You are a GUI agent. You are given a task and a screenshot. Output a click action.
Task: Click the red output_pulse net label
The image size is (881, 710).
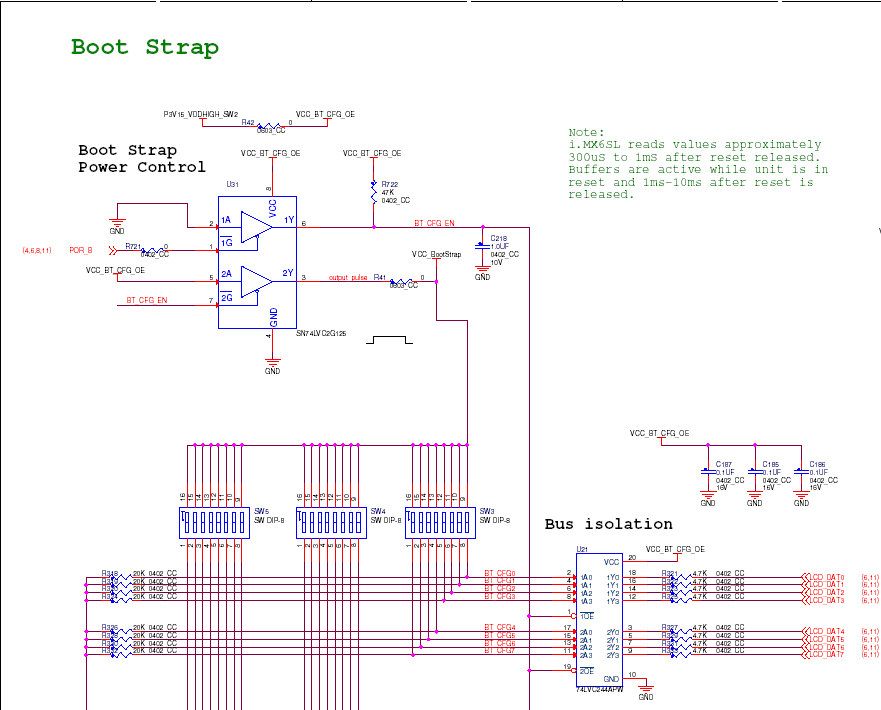348,277
